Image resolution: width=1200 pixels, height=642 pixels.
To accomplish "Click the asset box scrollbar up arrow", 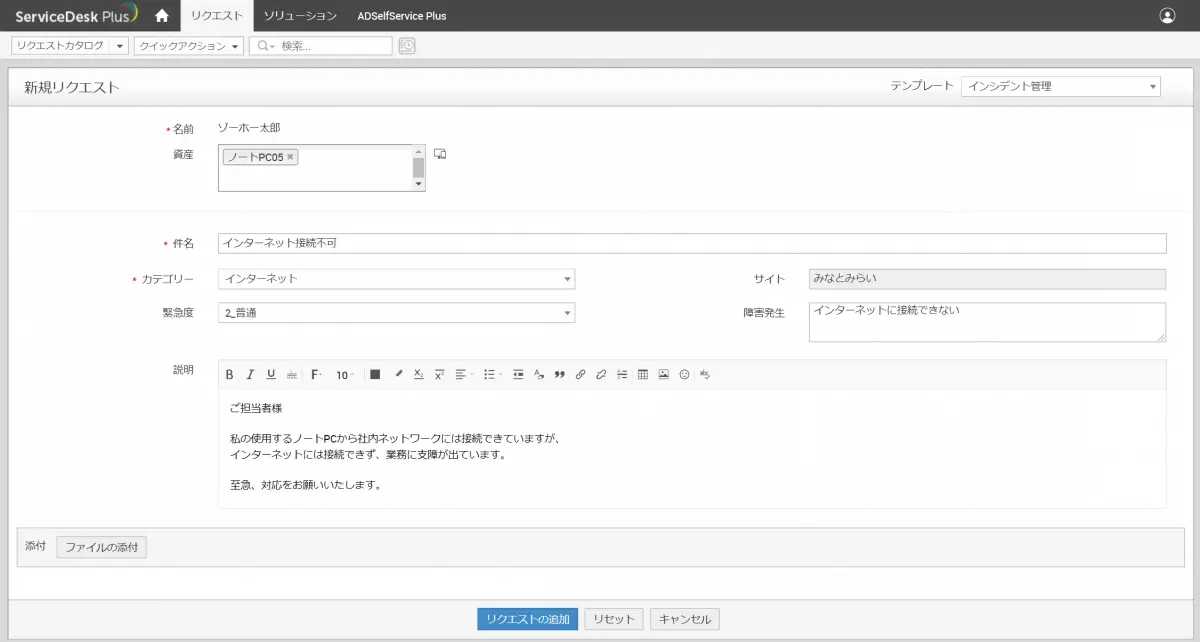I will pos(418,151).
